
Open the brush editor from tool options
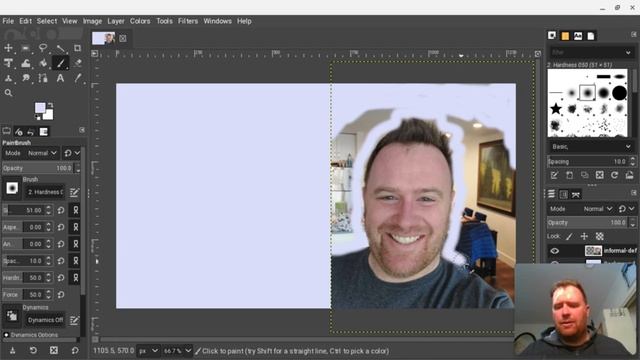tap(74, 192)
